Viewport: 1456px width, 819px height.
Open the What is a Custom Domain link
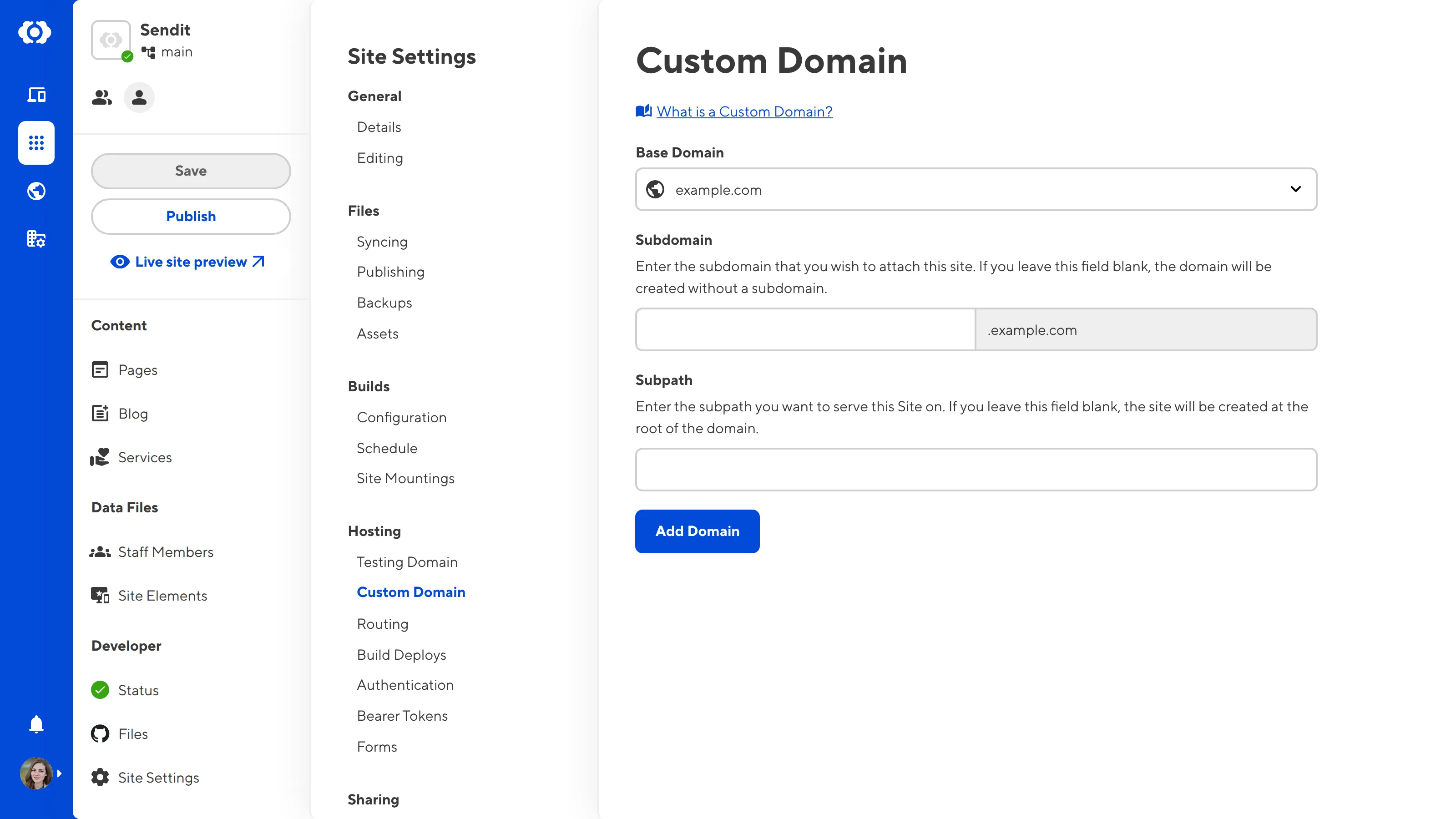pos(744,111)
